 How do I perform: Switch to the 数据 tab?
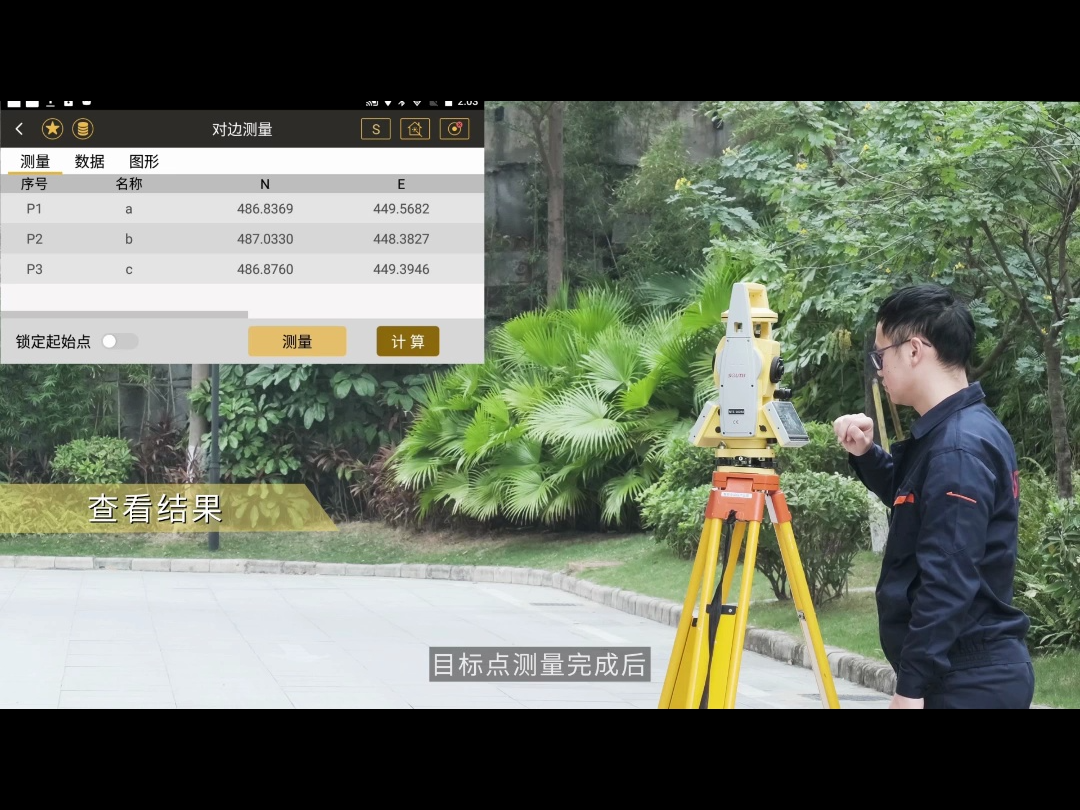(90, 161)
